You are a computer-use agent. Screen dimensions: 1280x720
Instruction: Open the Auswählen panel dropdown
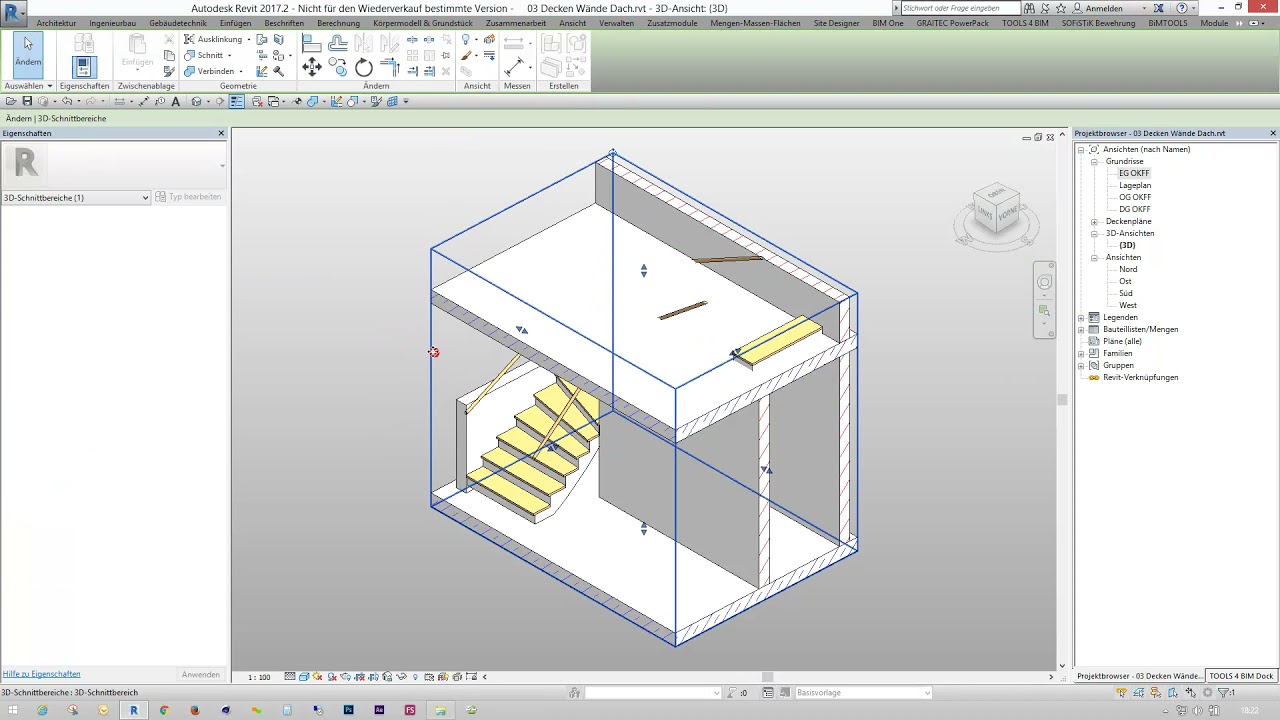coord(28,86)
